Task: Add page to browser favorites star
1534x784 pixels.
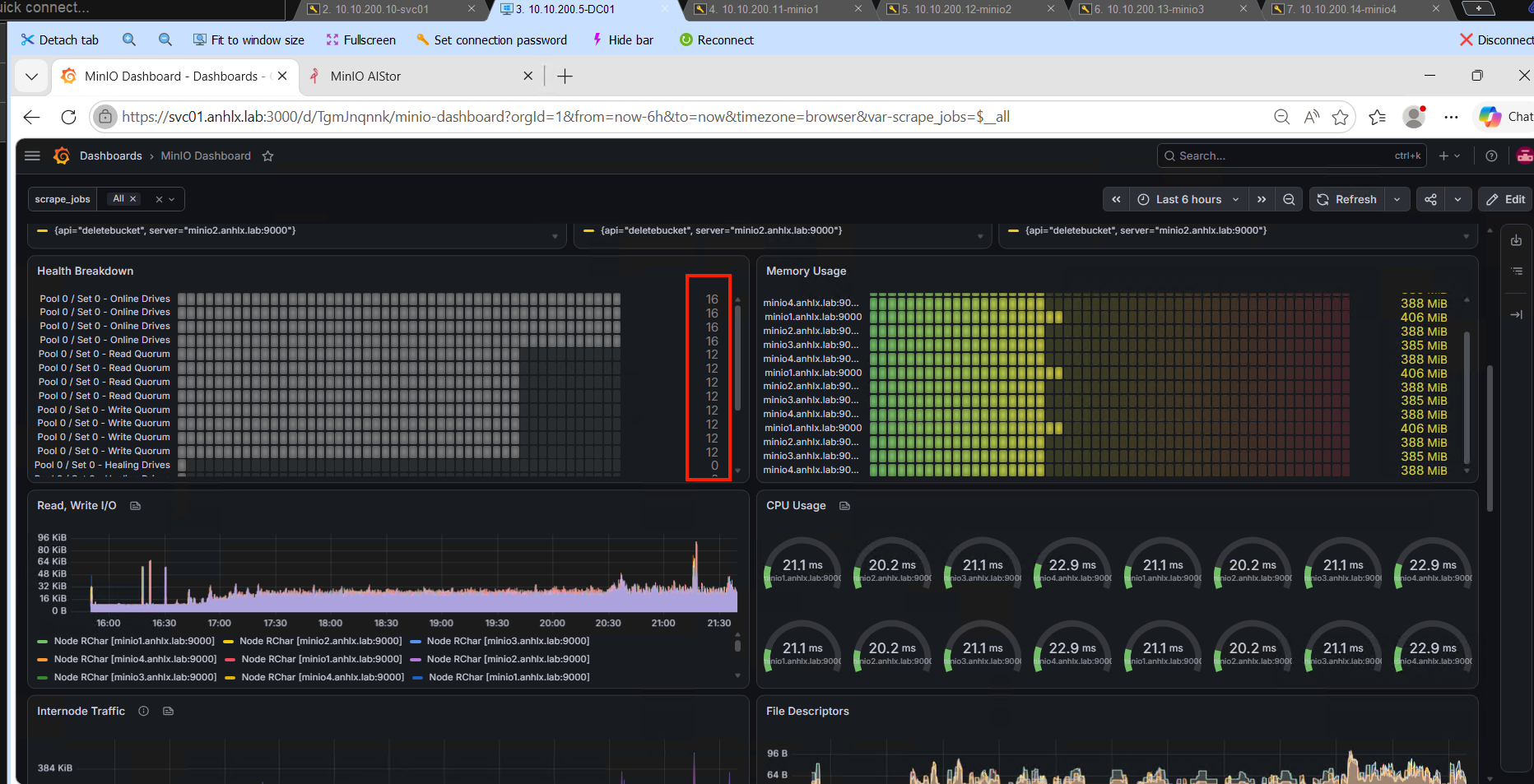Action: (1341, 117)
